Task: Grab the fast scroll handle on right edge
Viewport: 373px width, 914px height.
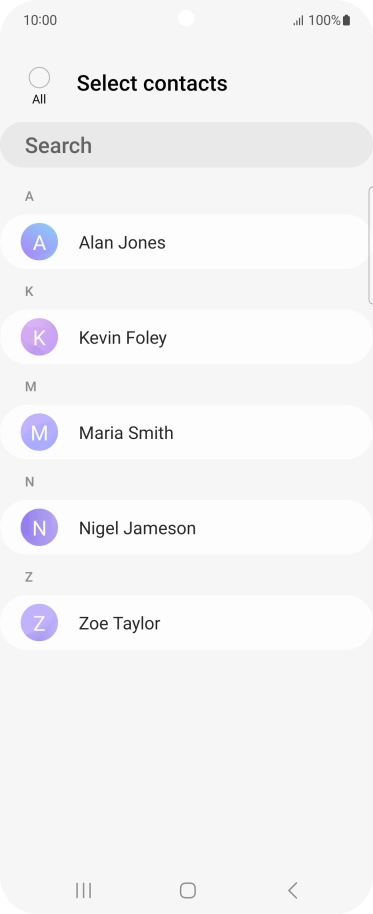Action: [371, 245]
